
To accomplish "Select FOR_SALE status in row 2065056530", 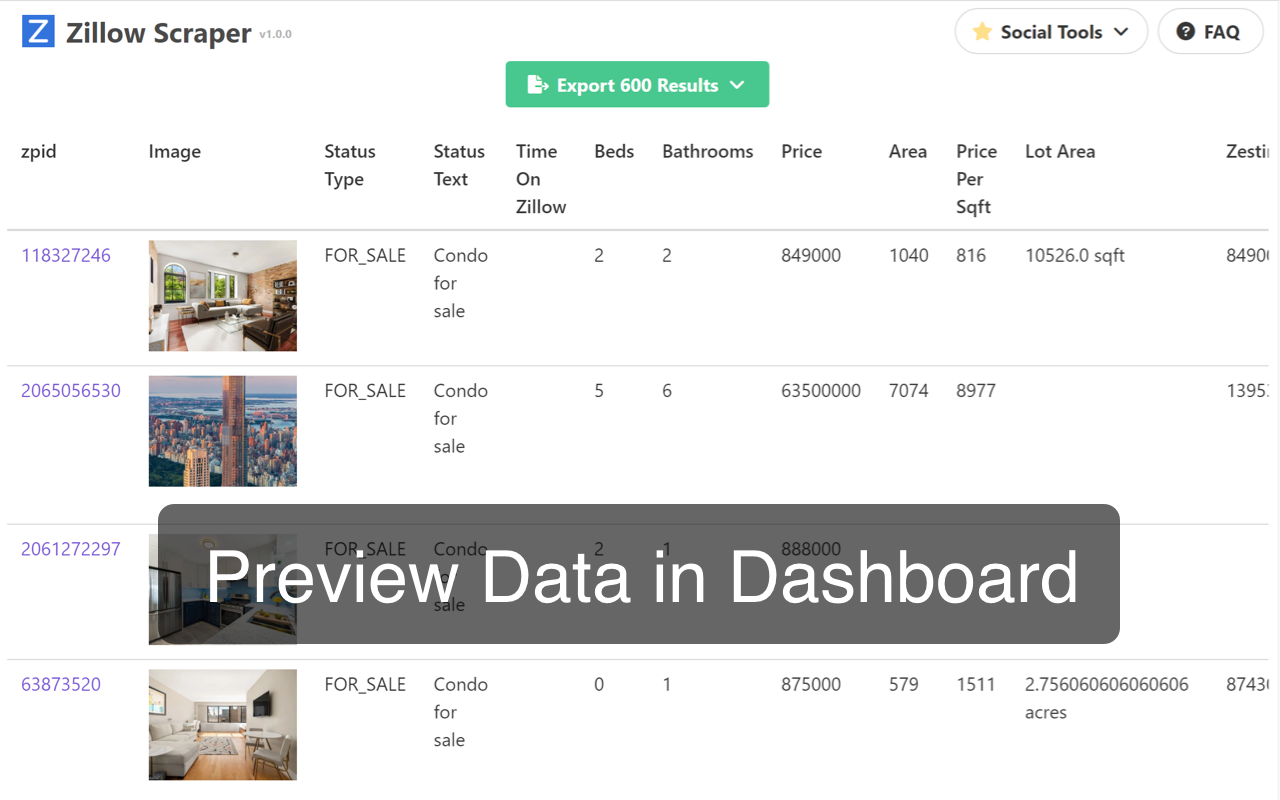I will pos(365,390).
